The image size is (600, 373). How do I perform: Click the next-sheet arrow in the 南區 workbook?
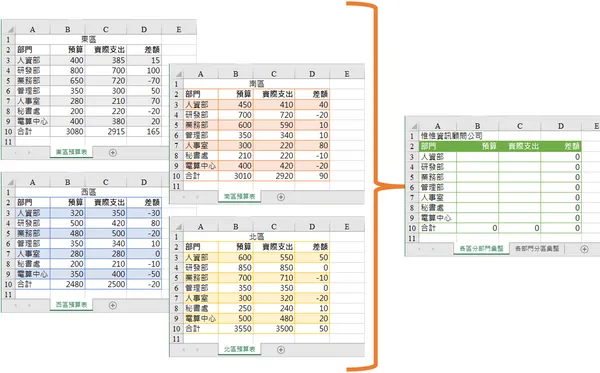(x=198, y=197)
